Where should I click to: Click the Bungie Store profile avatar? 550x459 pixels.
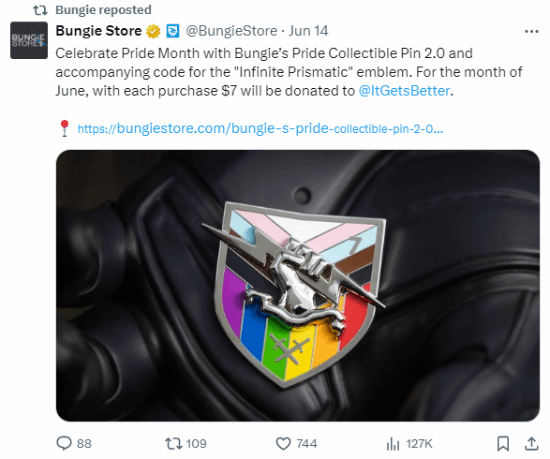(x=29, y=40)
